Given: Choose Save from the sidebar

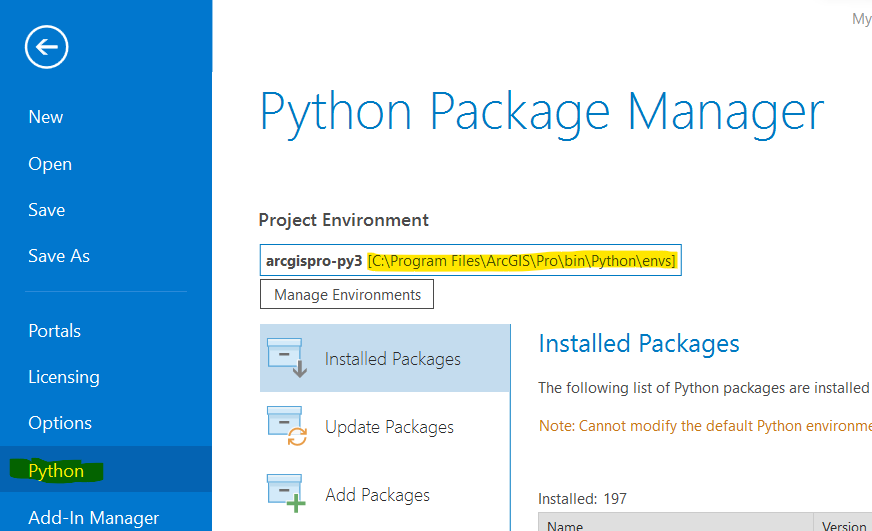Looking at the screenshot, I should click(x=47, y=210).
